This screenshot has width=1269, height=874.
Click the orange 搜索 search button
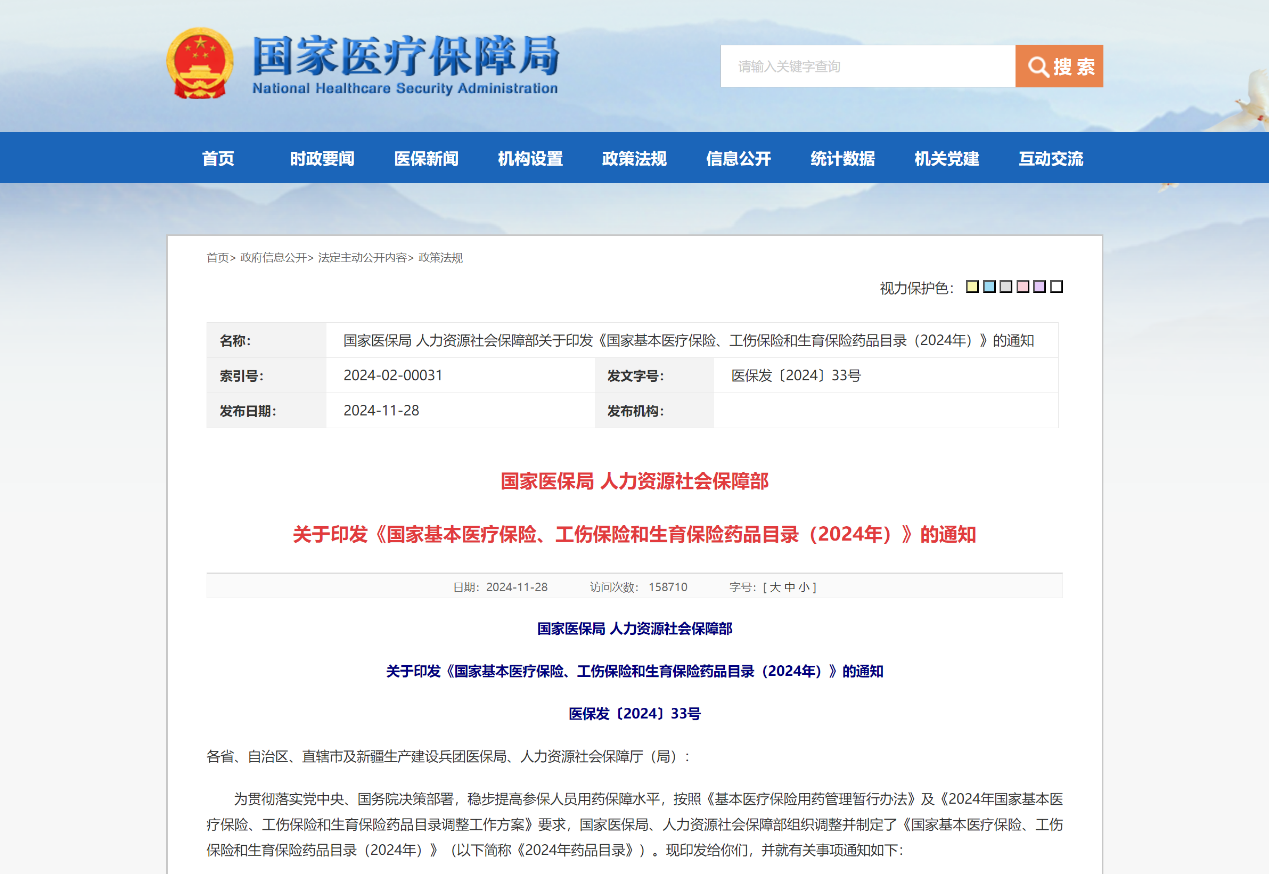click(x=1059, y=66)
